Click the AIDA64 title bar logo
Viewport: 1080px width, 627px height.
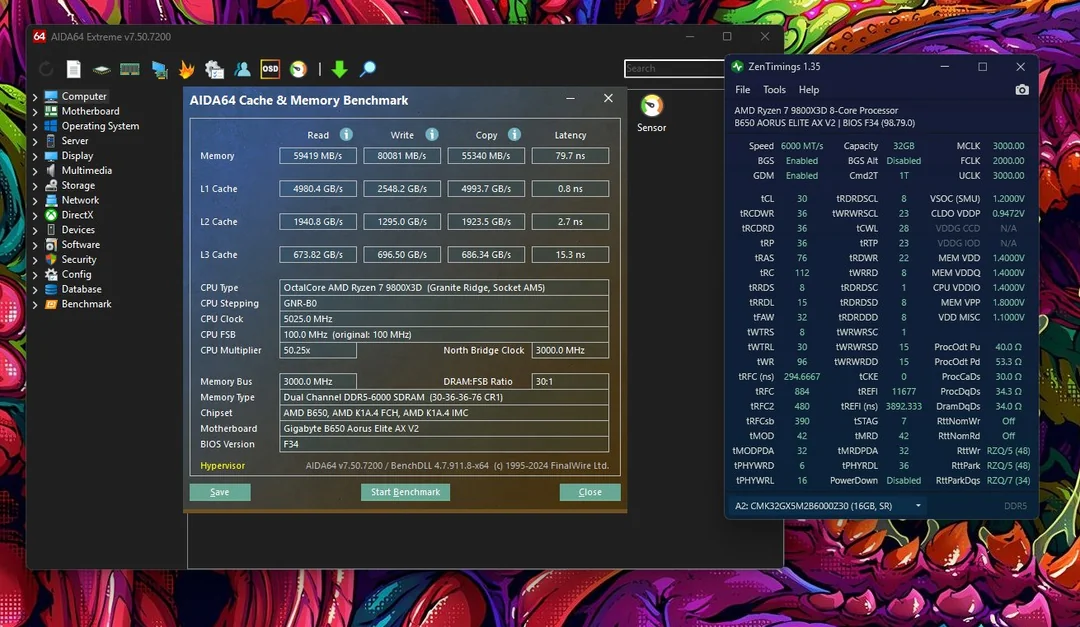pos(39,37)
